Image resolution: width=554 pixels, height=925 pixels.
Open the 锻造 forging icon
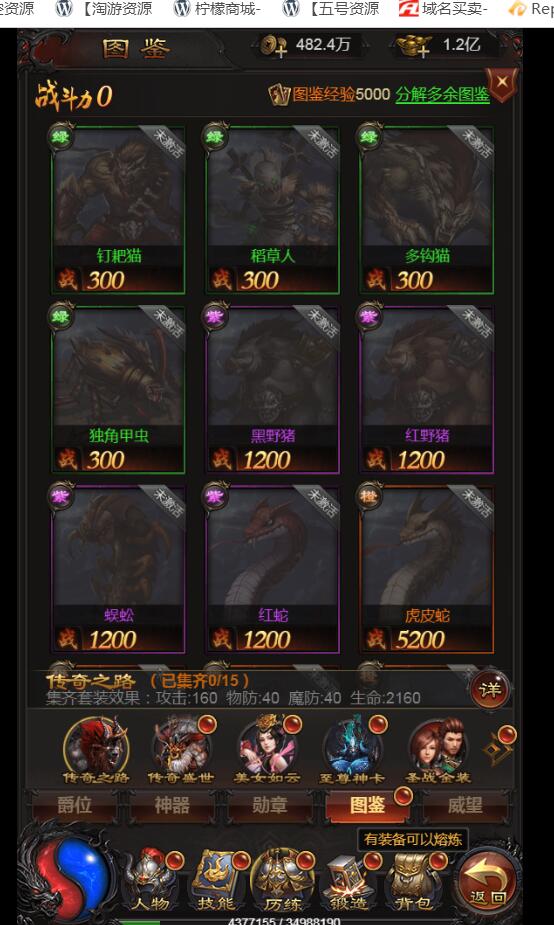(x=348, y=881)
